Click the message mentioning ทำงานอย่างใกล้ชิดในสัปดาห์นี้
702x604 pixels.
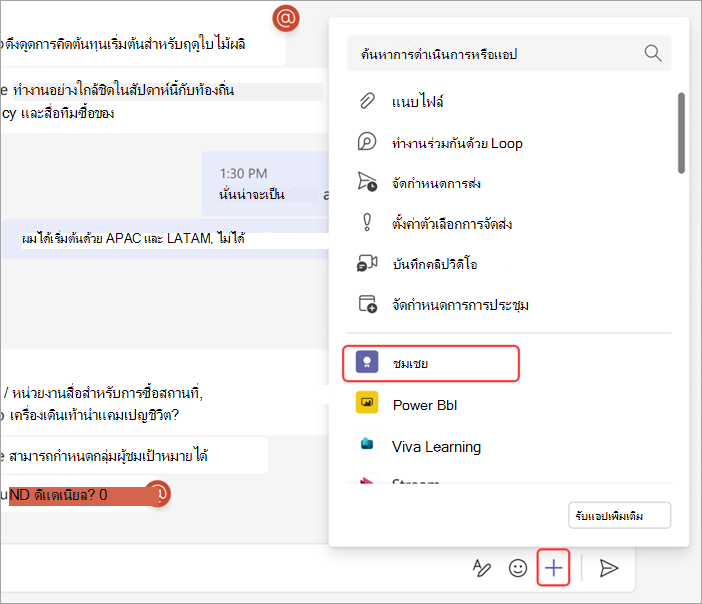[x=164, y=101]
